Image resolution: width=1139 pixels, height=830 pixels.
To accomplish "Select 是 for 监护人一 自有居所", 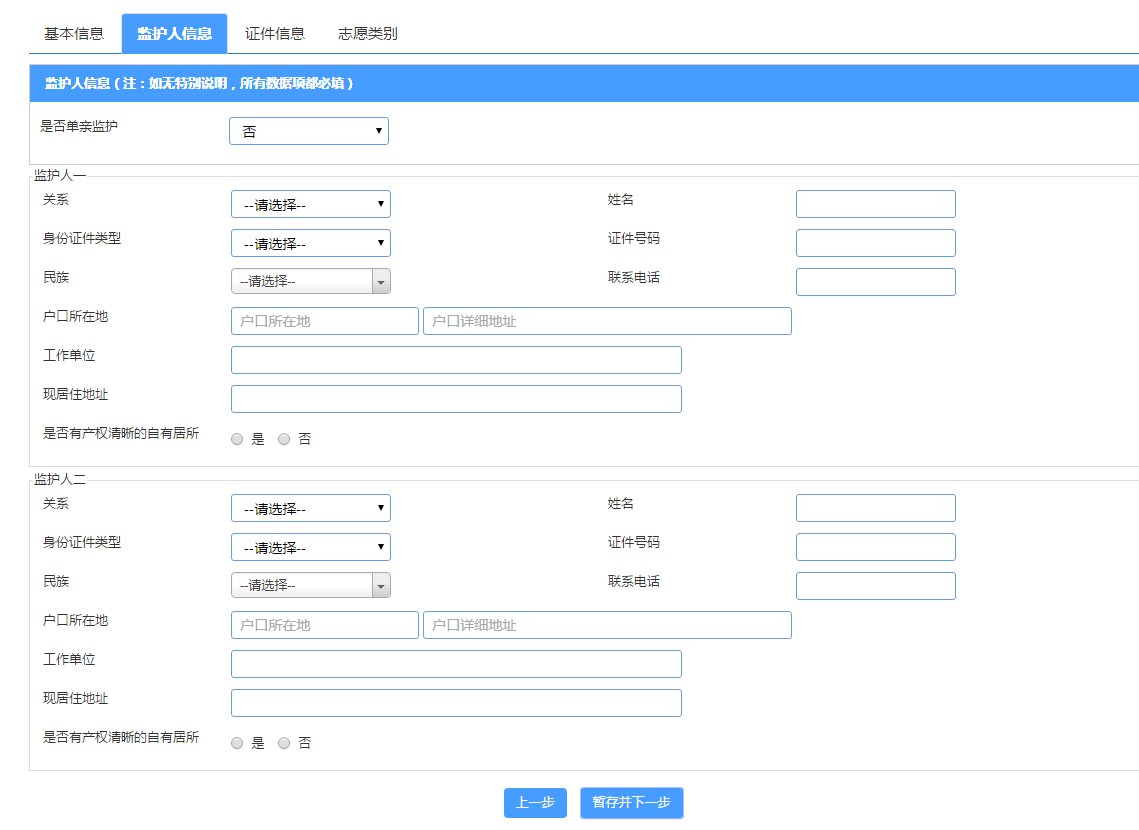I will [237, 439].
